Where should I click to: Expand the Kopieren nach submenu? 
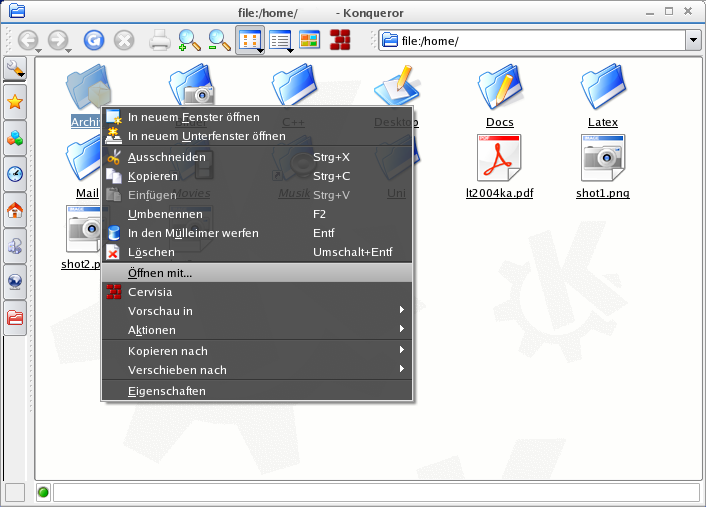(x=257, y=351)
